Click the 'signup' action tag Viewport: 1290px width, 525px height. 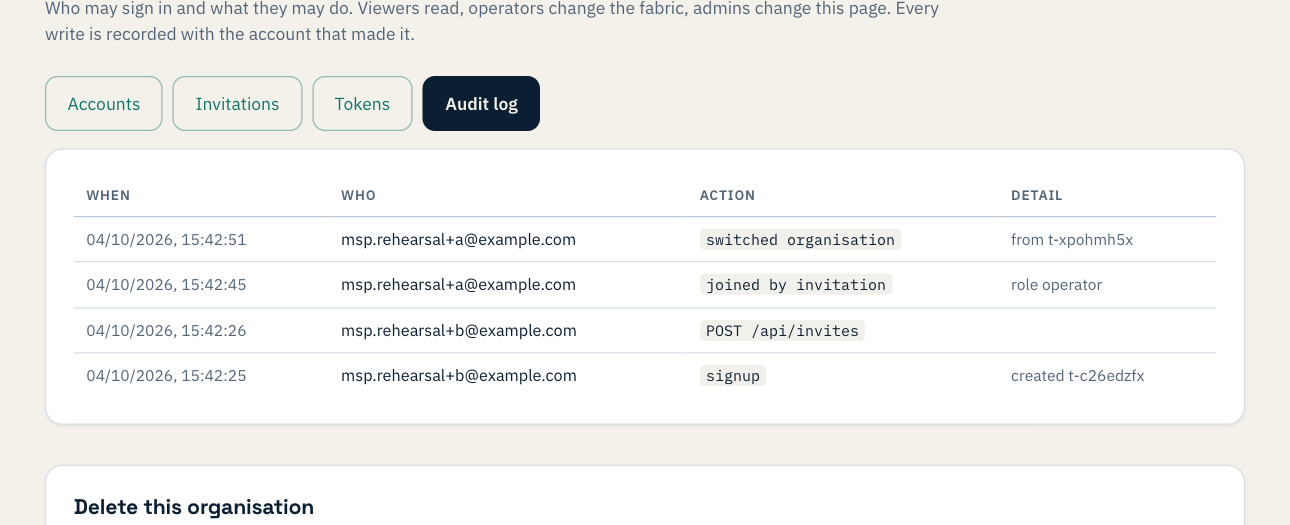[x=733, y=376]
